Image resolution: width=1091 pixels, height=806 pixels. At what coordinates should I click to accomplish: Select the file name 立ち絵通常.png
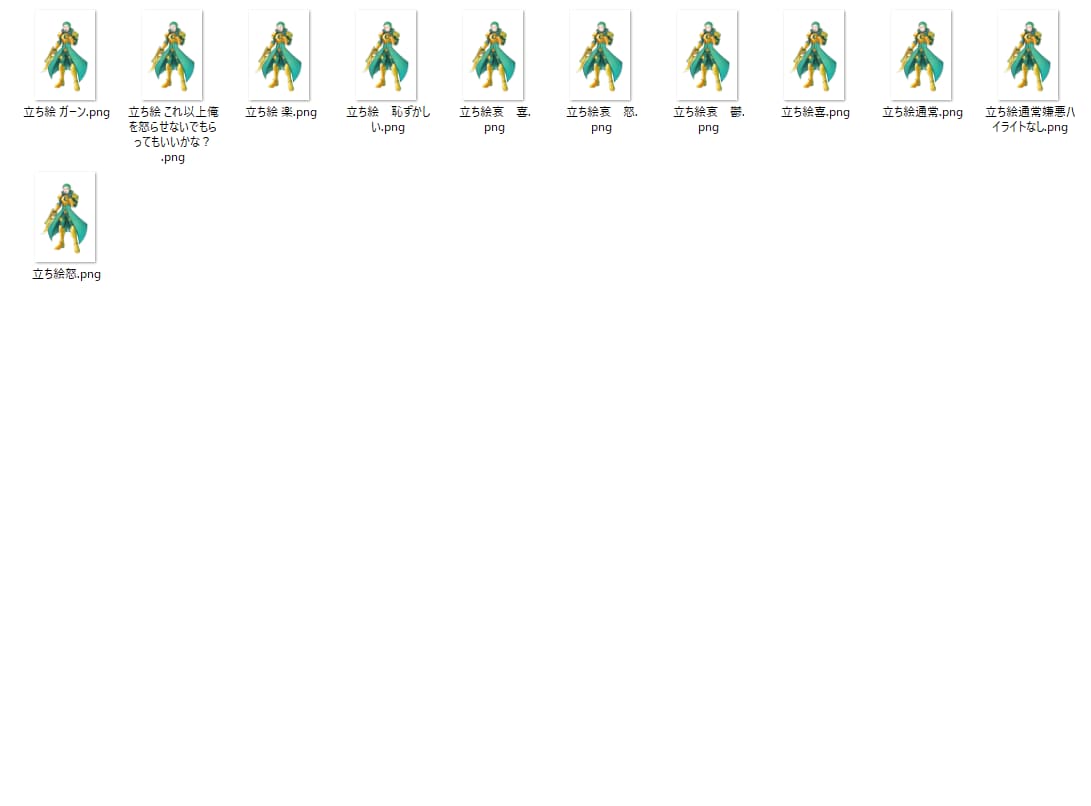(x=923, y=112)
